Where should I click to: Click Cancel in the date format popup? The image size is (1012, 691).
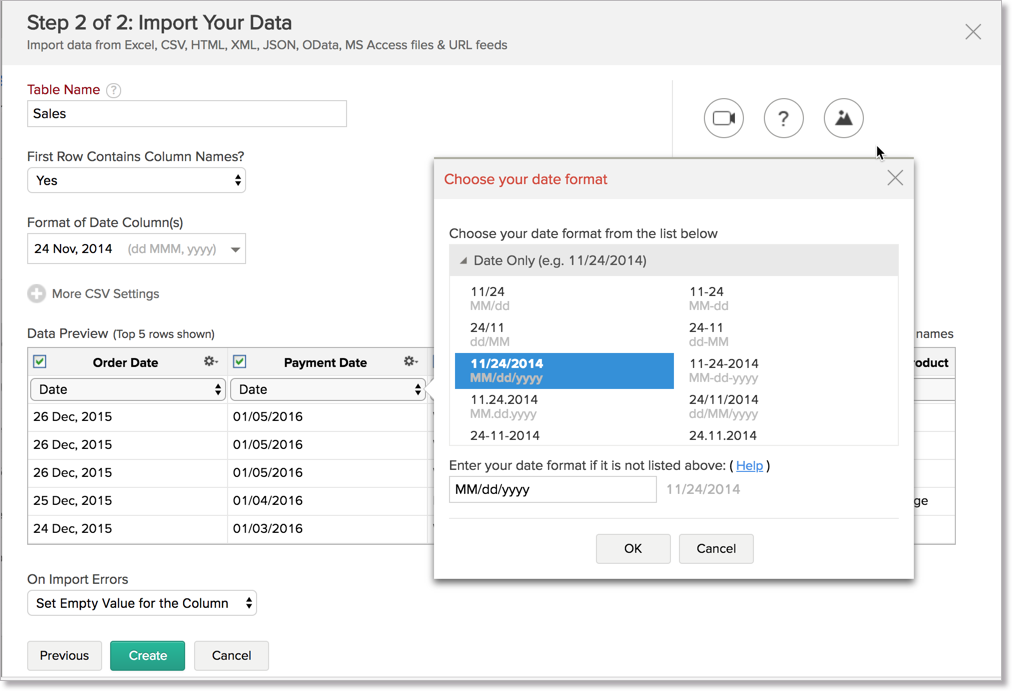click(x=716, y=548)
